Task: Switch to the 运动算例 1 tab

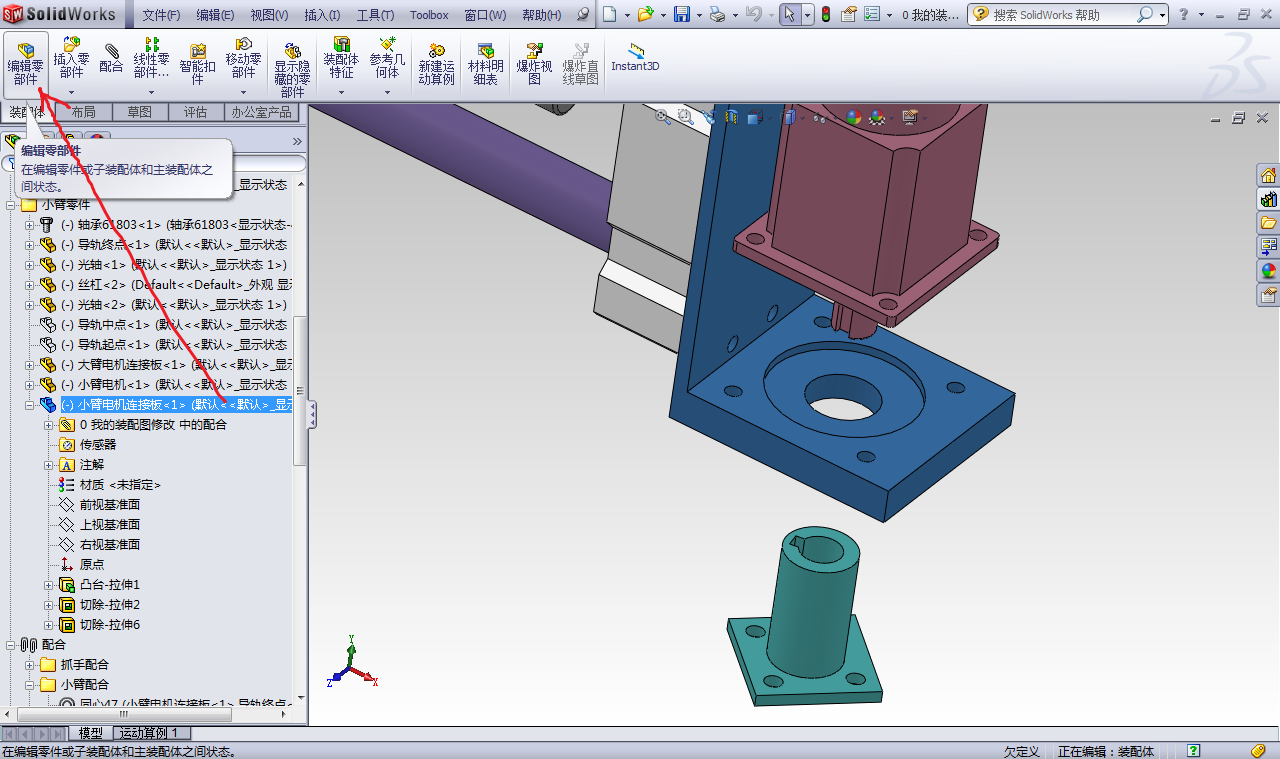Action: tap(150, 733)
